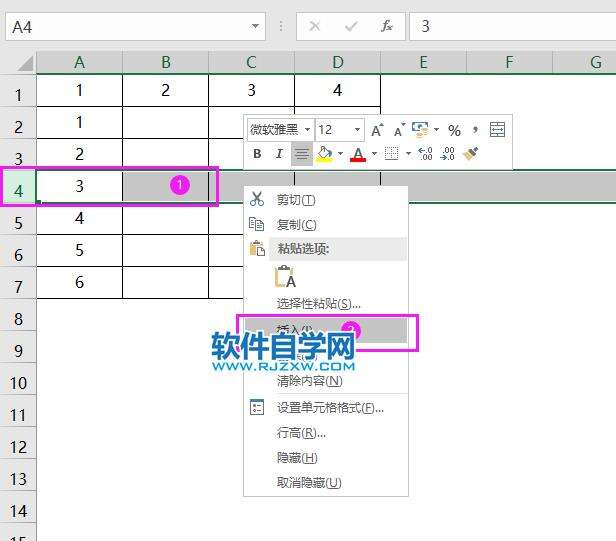Select row 5 header
This screenshot has width=616, height=541.
(18, 219)
